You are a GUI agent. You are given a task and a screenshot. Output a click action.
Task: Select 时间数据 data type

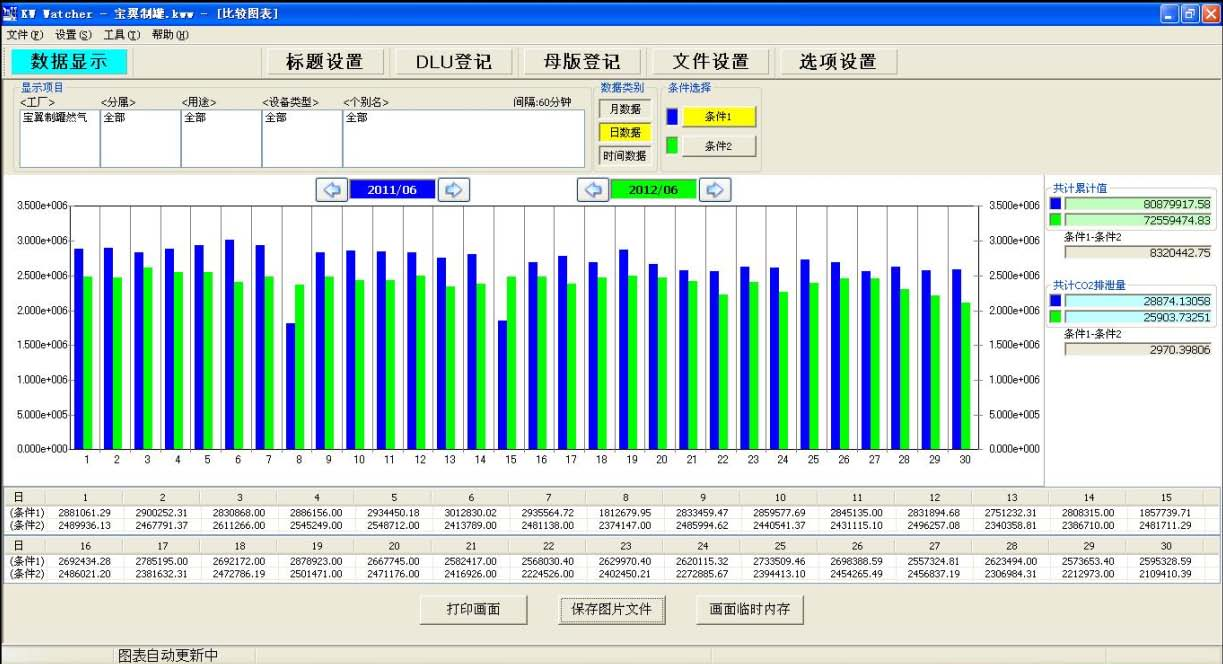pos(625,156)
